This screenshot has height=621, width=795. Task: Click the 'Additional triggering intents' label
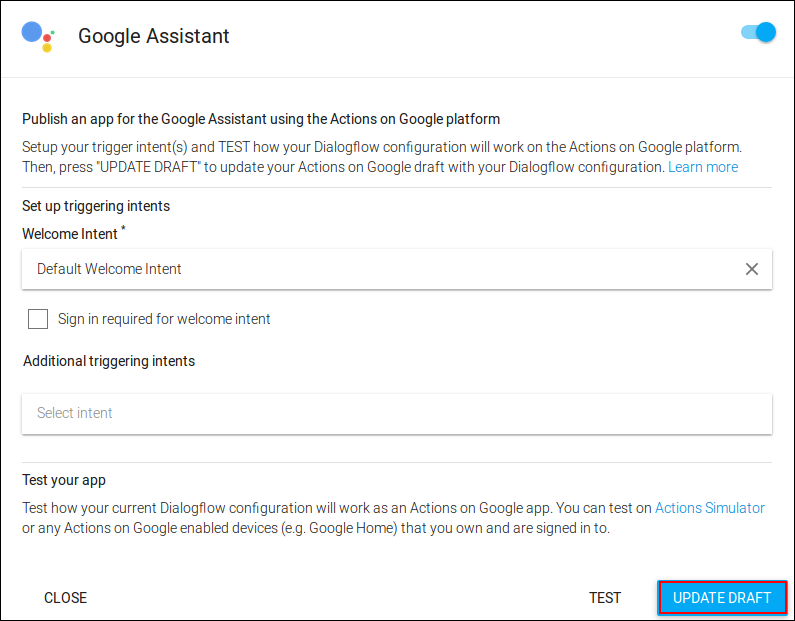[x=109, y=361]
